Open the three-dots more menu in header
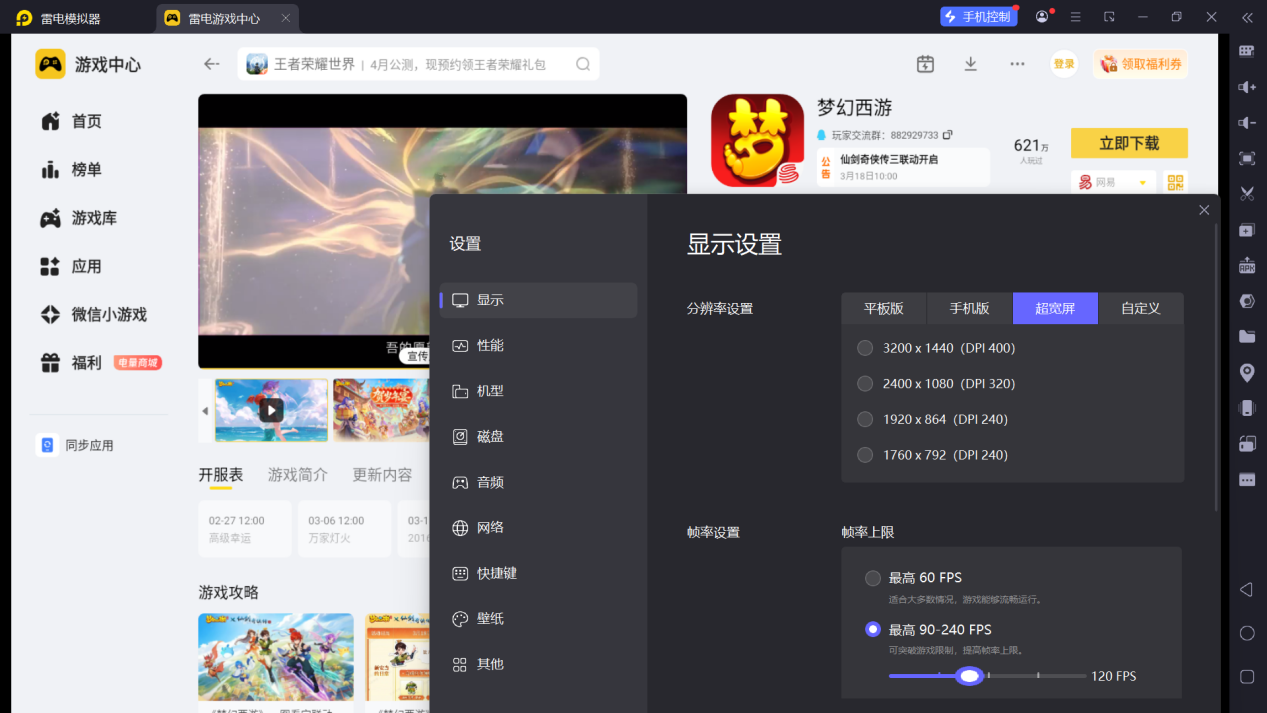 coord(1017,64)
